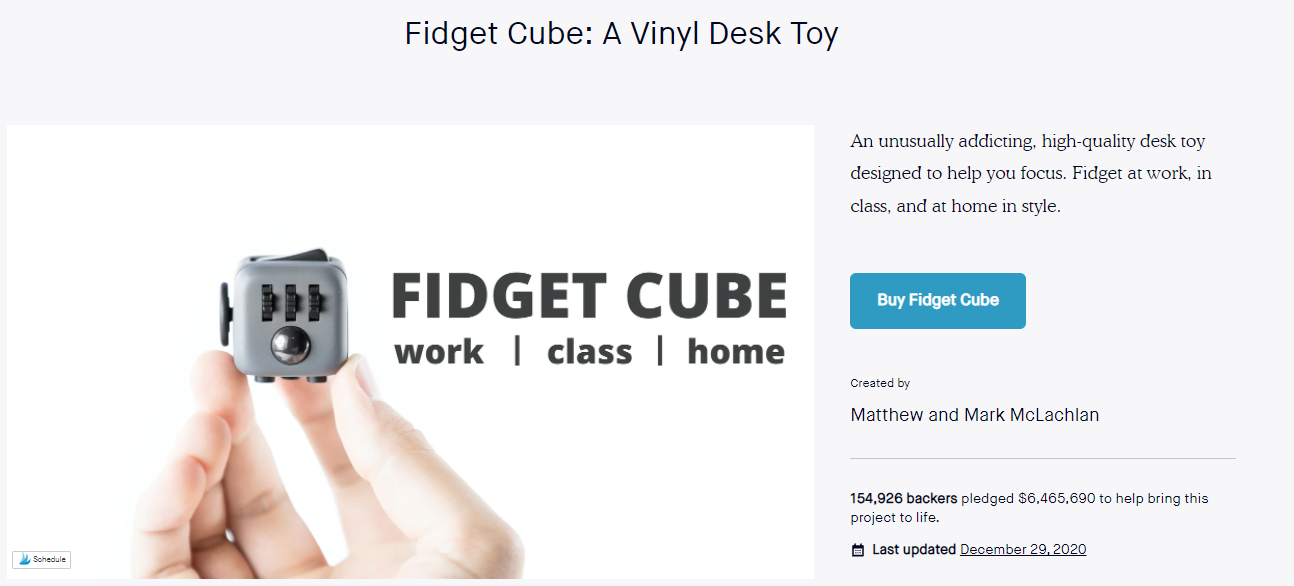Click the Last updated label text
The image size is (1294, 586).
click(x=914, y=549)
